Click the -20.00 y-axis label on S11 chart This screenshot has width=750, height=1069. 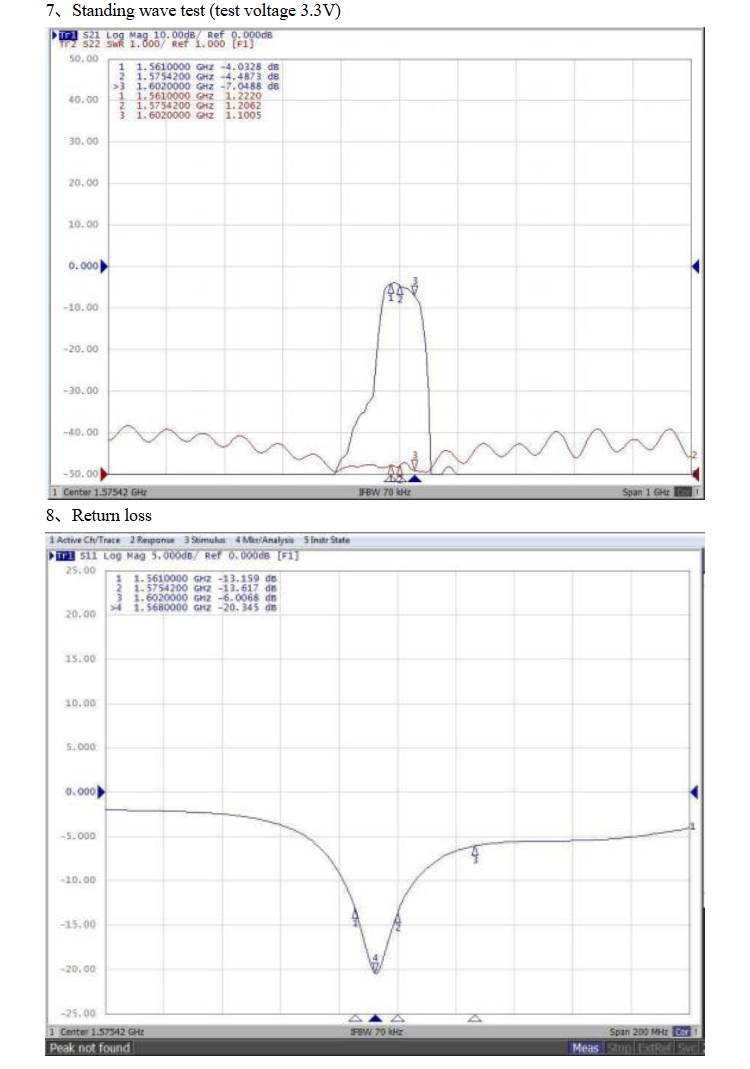[78, 969]
